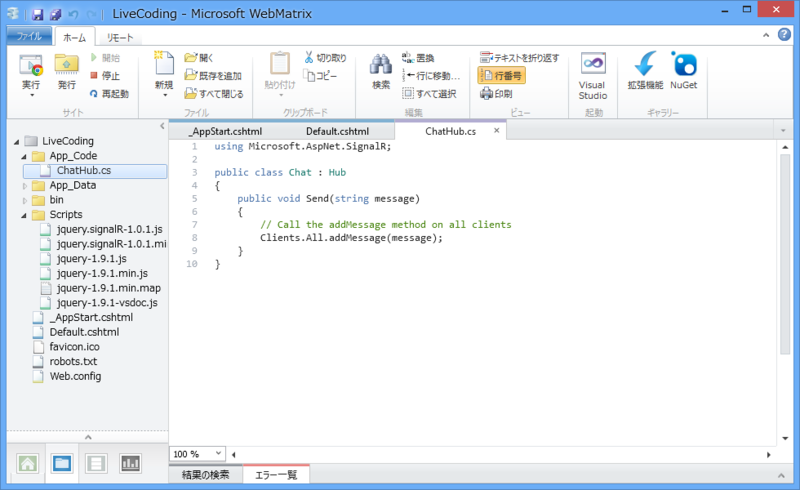The image size is (800, 490).
Task: Click the vertical scrollbar of the editor
Action: click(785, 254)
